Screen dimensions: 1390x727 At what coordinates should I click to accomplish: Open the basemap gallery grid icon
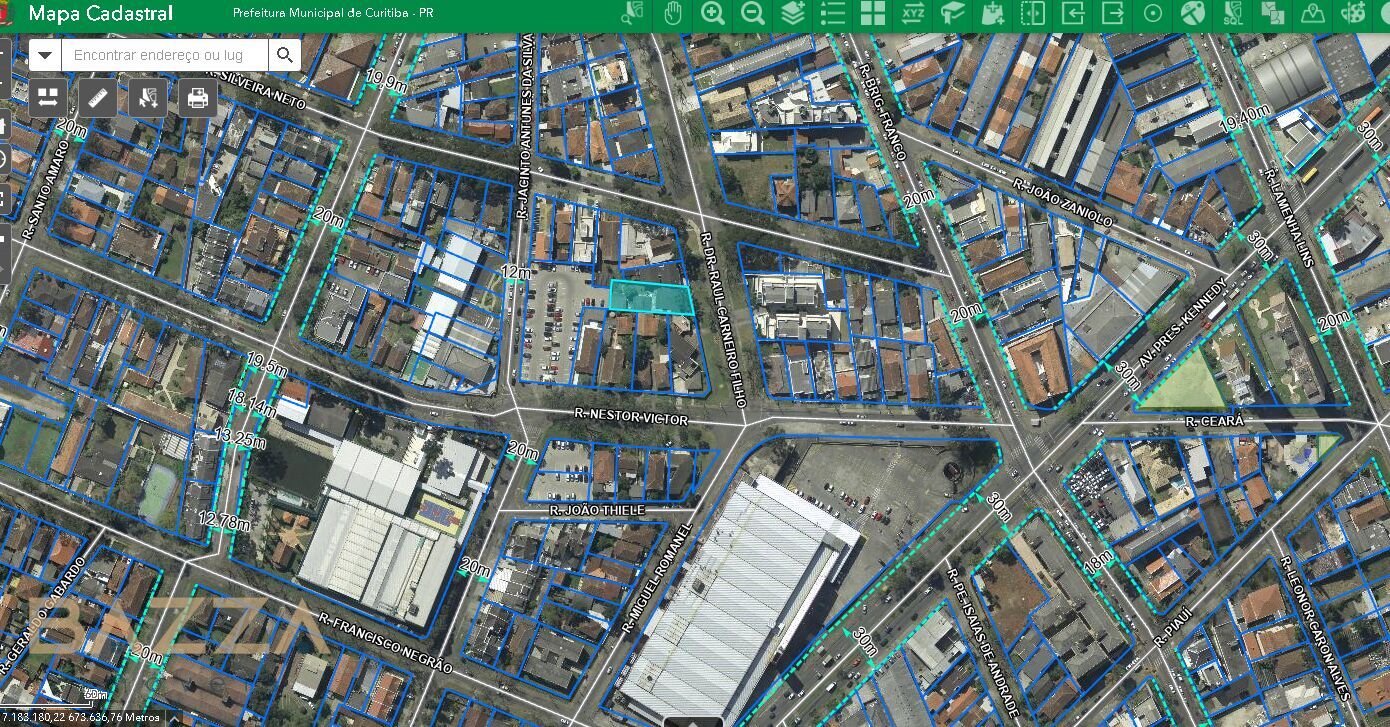pyautogui.click(x=873, y=14)
